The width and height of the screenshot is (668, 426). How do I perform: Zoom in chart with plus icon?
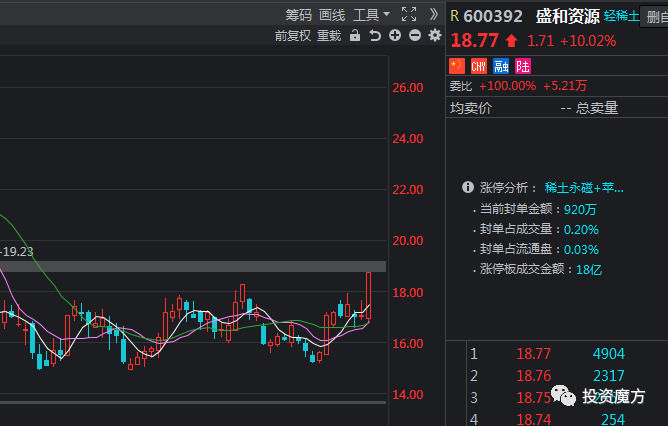tap(395, 35)
